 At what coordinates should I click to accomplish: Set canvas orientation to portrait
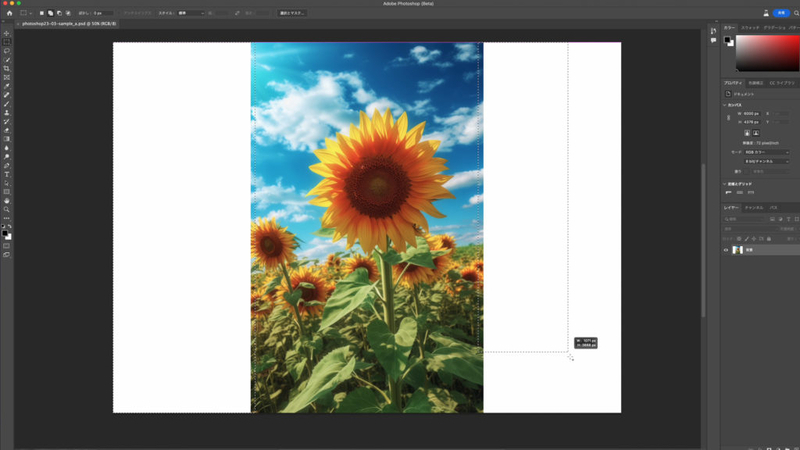click(747, 133)
